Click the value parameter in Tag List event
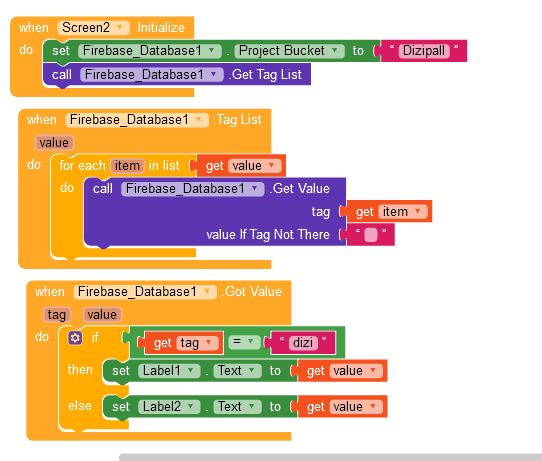The image size is (542, 461). point(54,142)
